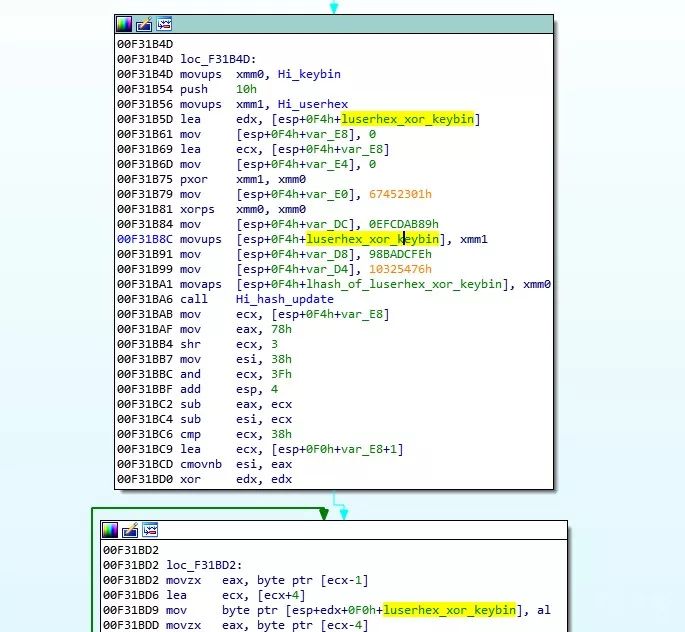The image size is (685, 632).
Task: Select the loc_F31B4D: label
Action: [218, 59]
